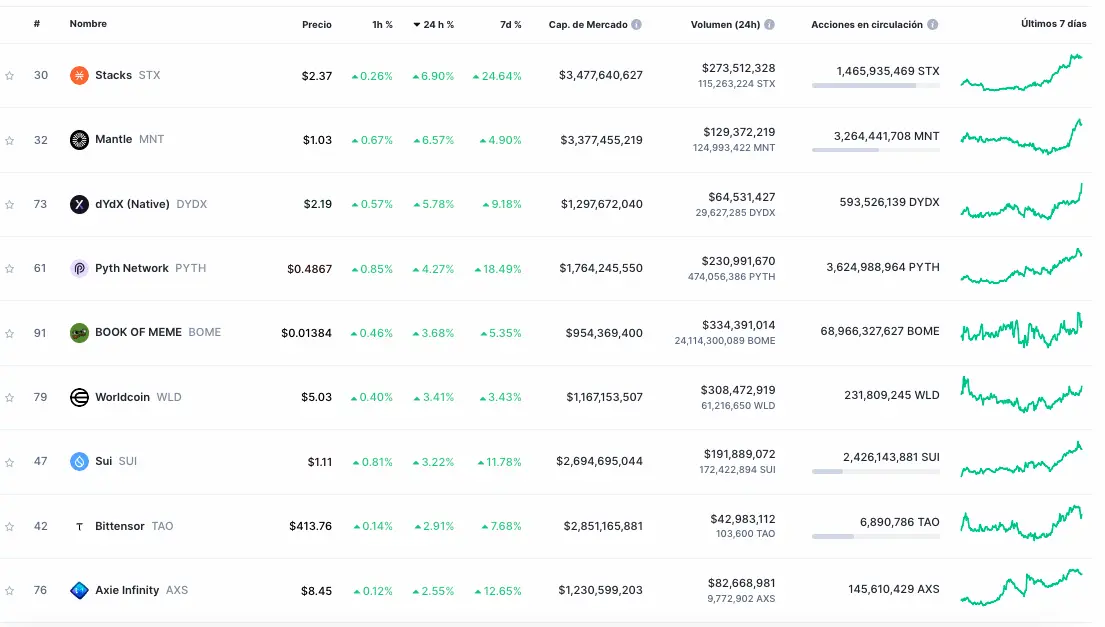
Task: Sort the table by Precio column
Action: click(x=316, y=24)
